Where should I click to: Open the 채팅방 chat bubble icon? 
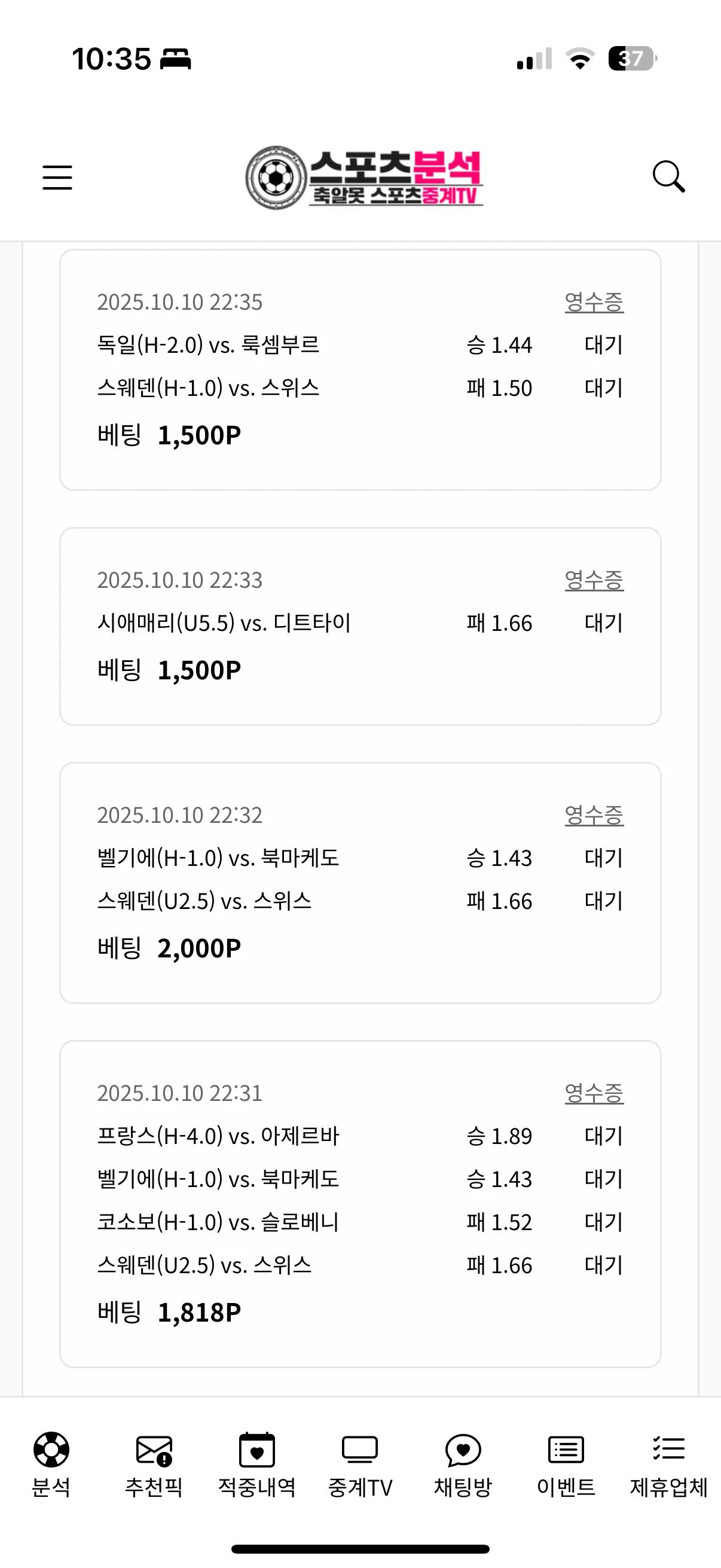[463, 1450]
